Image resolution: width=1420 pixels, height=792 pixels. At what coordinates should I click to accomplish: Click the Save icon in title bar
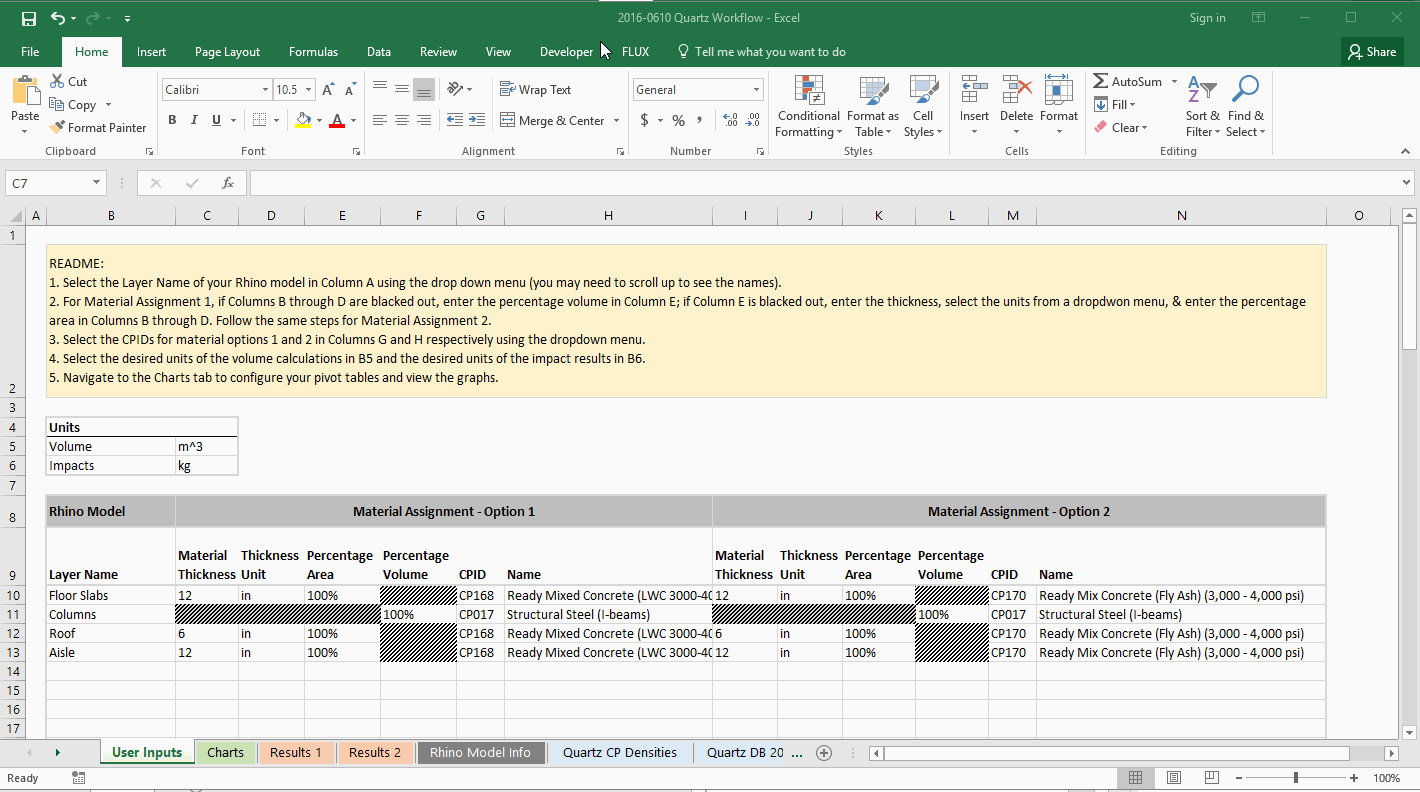[x=29, y=18]
